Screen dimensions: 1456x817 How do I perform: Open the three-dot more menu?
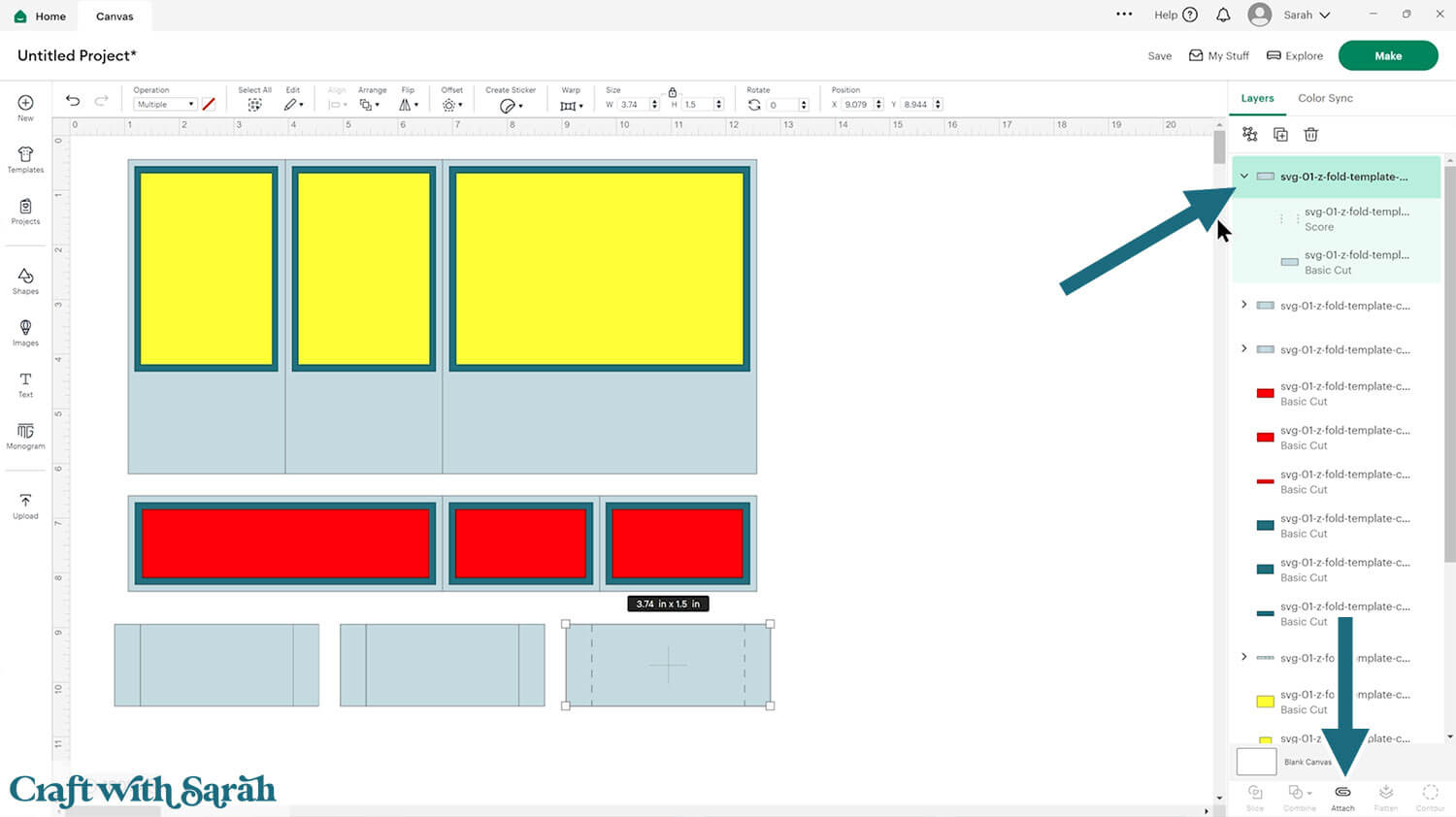click(x=1124, y=14)
